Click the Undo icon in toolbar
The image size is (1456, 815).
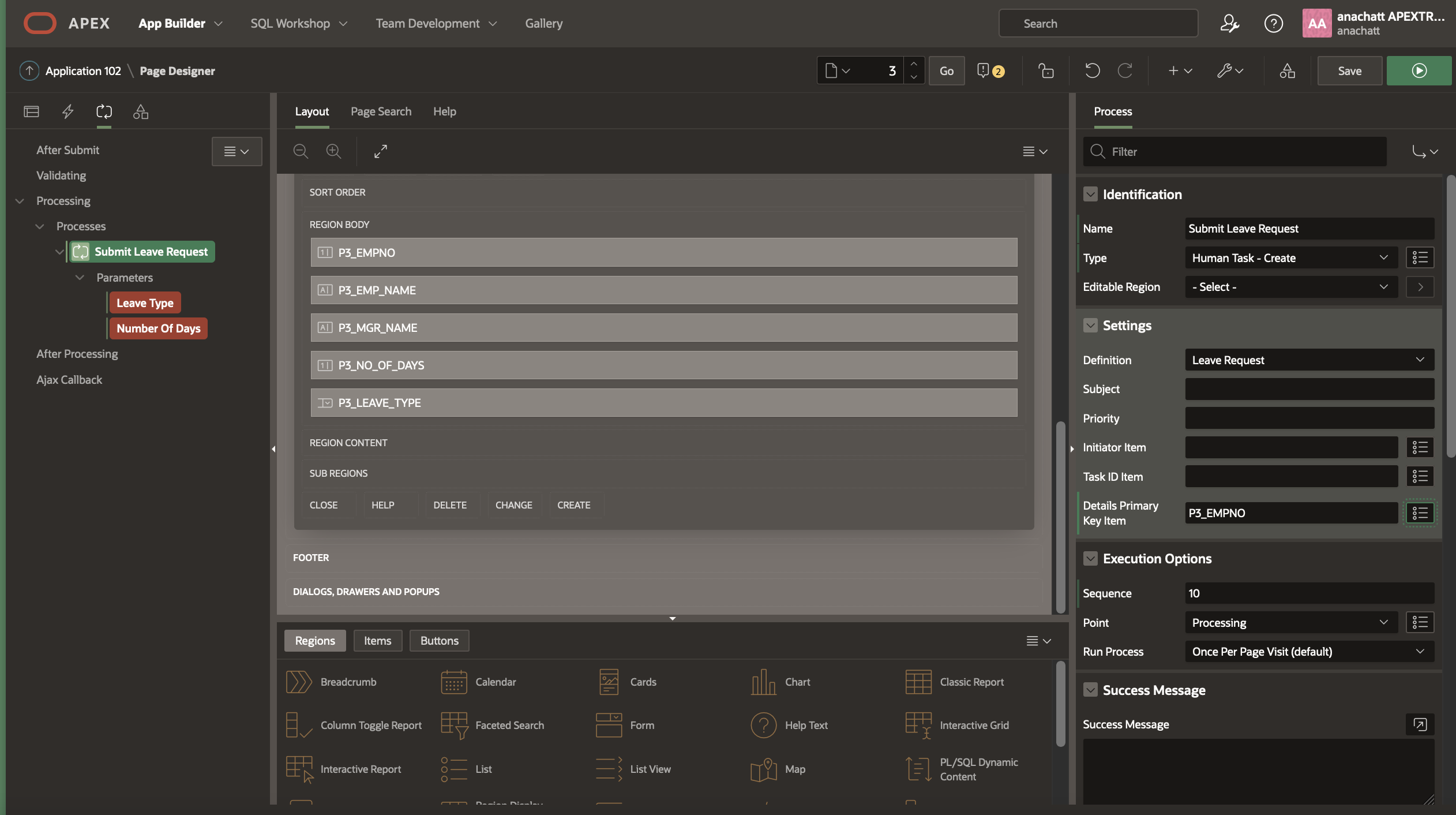pyautogui.click(x=1092, y=71)
